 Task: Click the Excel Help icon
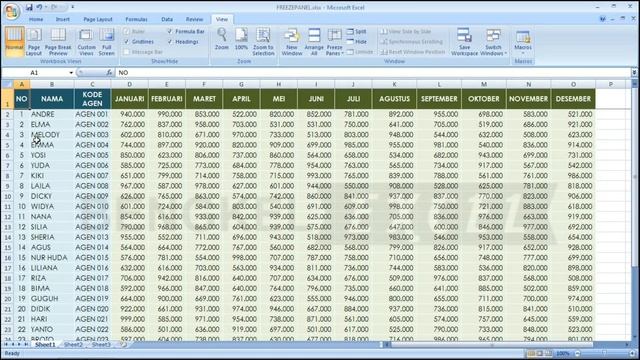[x=602, y=19]
